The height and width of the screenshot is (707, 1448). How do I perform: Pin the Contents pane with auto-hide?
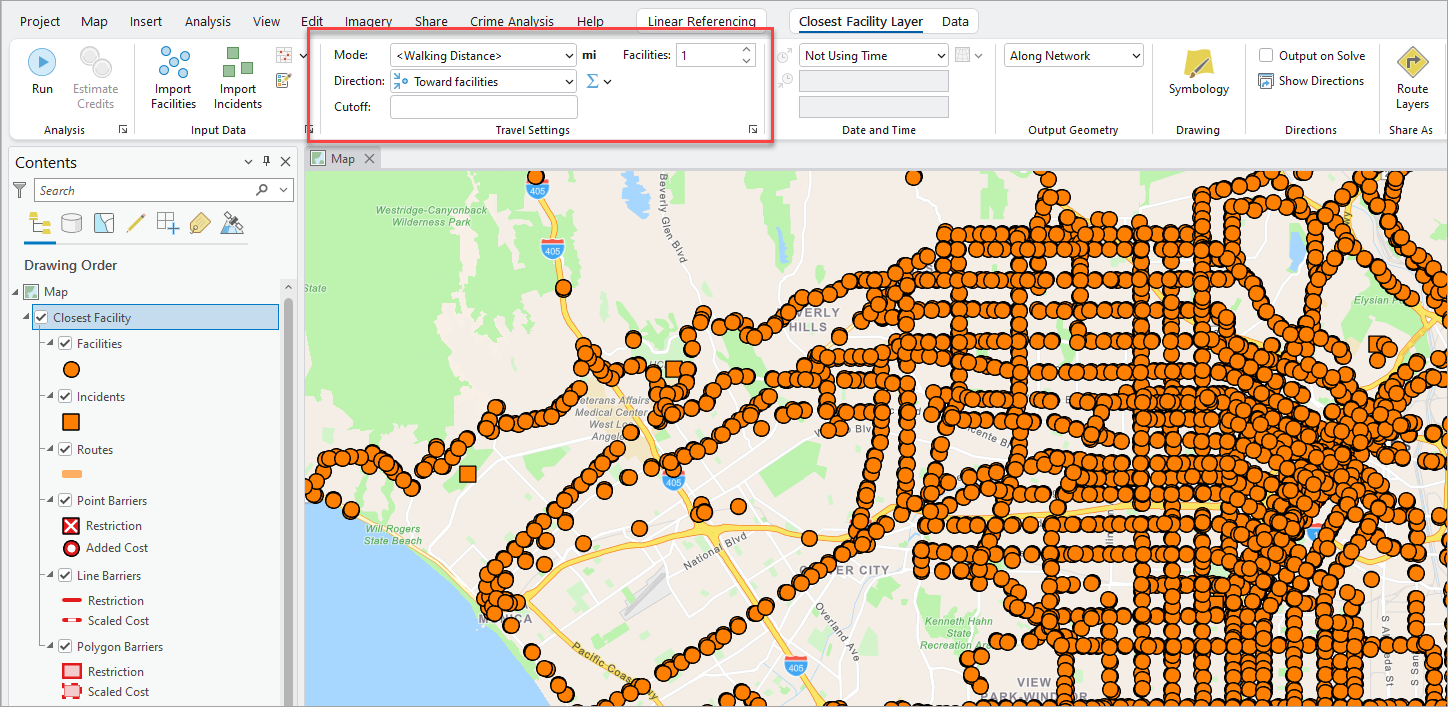[267, 162]
